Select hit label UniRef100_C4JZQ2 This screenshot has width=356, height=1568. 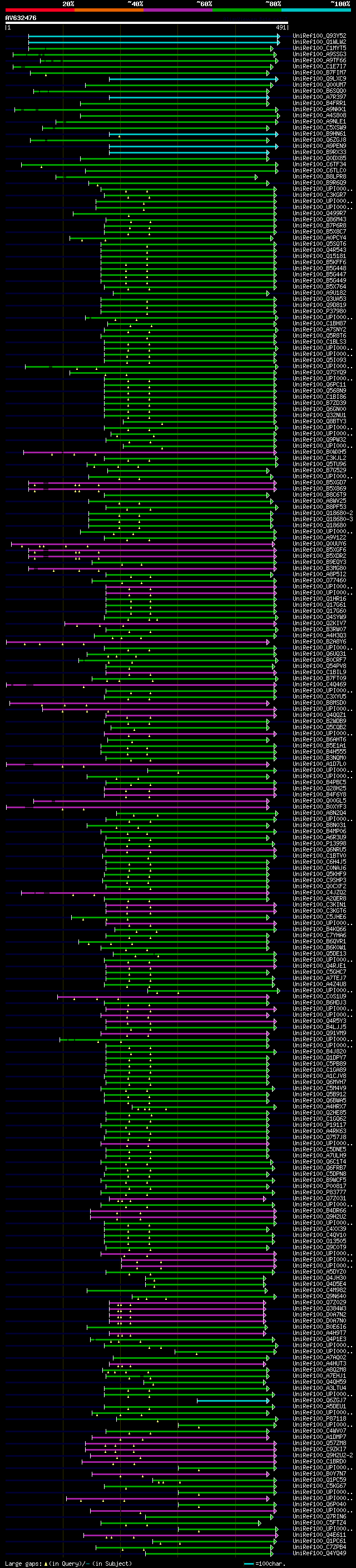tap(319, 892)
